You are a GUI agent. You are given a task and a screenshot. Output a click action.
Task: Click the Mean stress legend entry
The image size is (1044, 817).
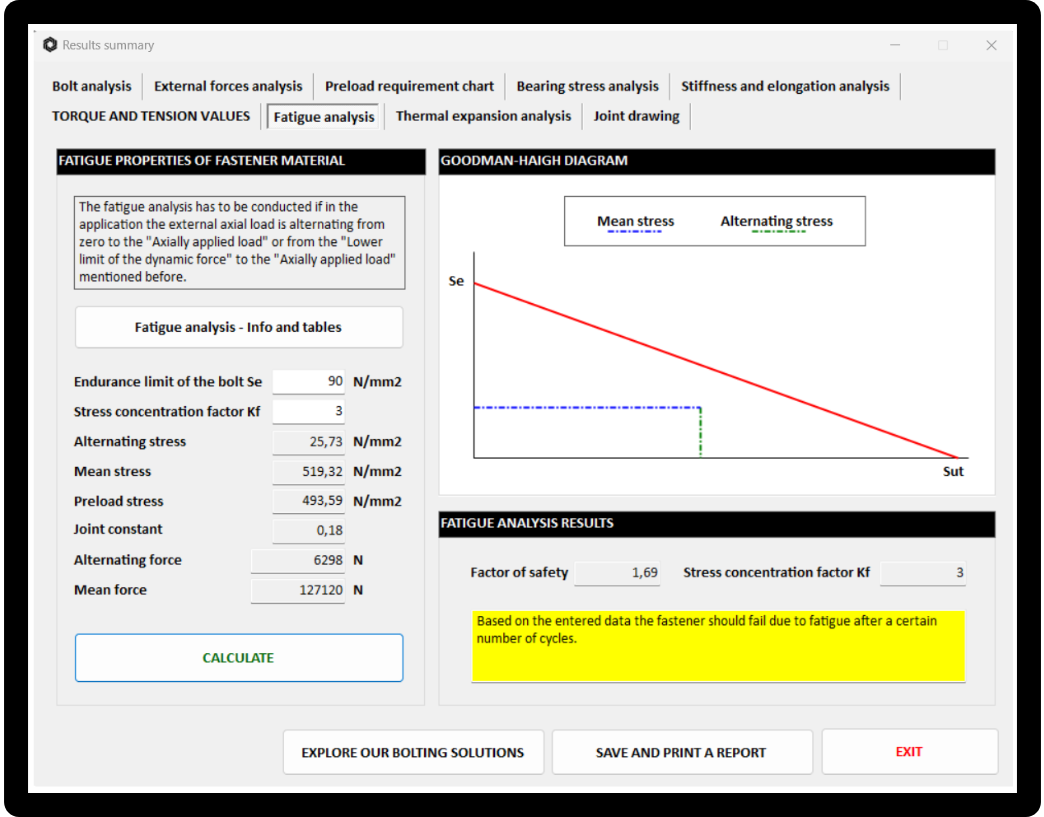[635, 222]
